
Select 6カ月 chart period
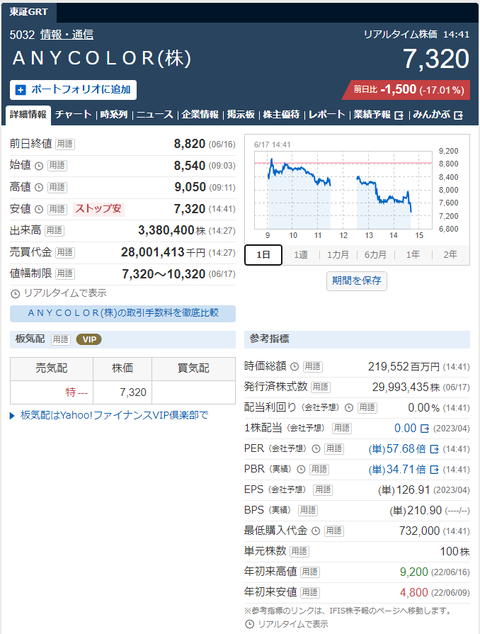(375, 255)
